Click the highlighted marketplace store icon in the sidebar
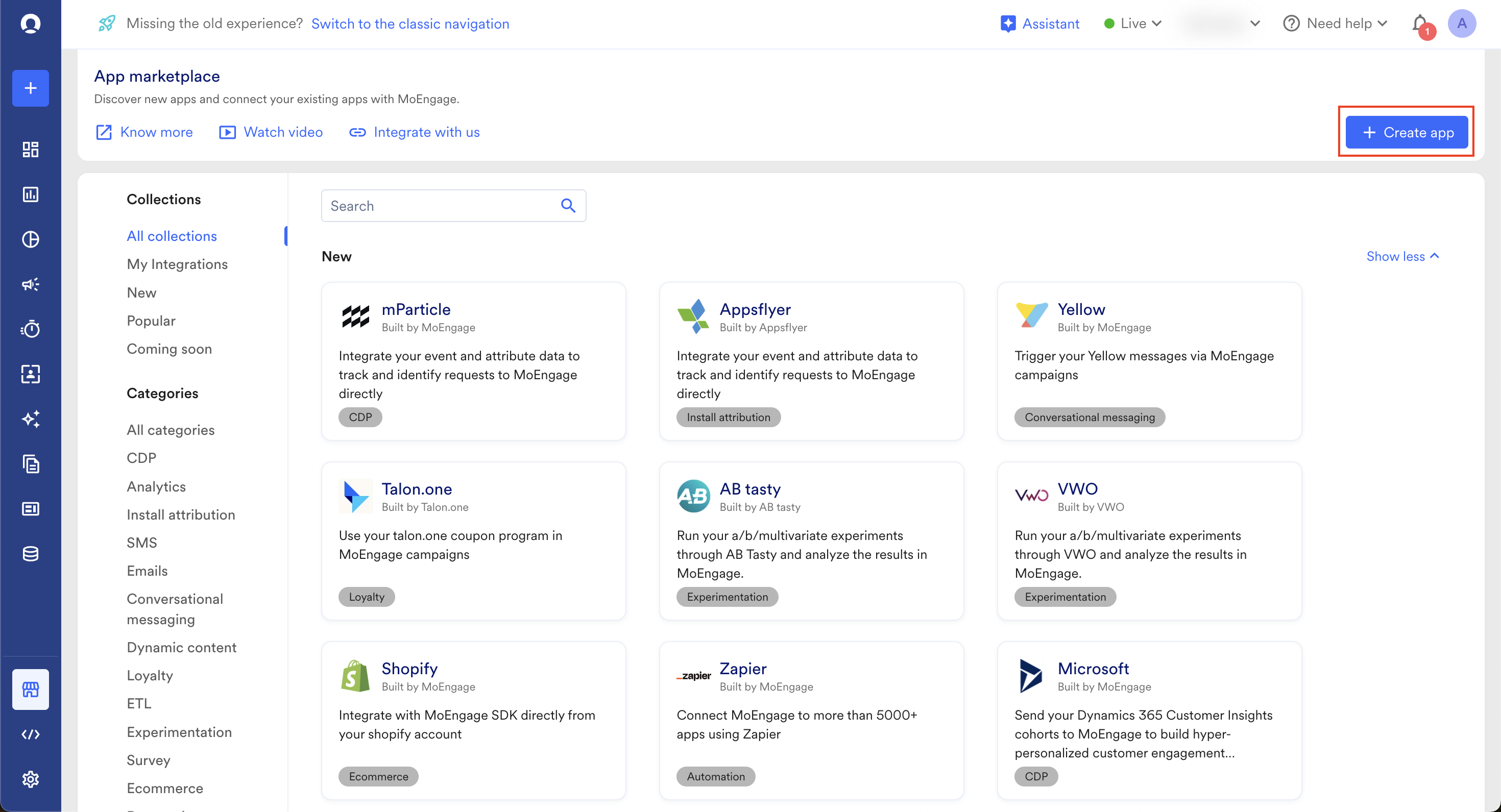The height and width of the screenshot is (812, 1501). pos(30,690)
